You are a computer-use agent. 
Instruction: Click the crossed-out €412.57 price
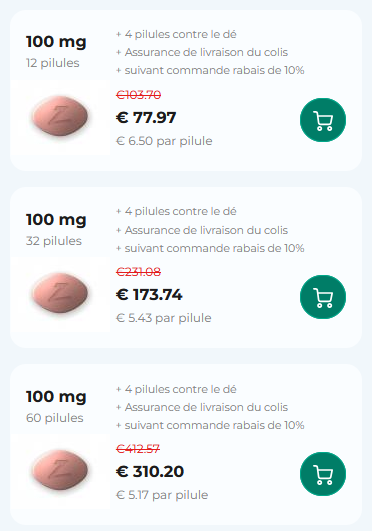click(x=138, y=449)
